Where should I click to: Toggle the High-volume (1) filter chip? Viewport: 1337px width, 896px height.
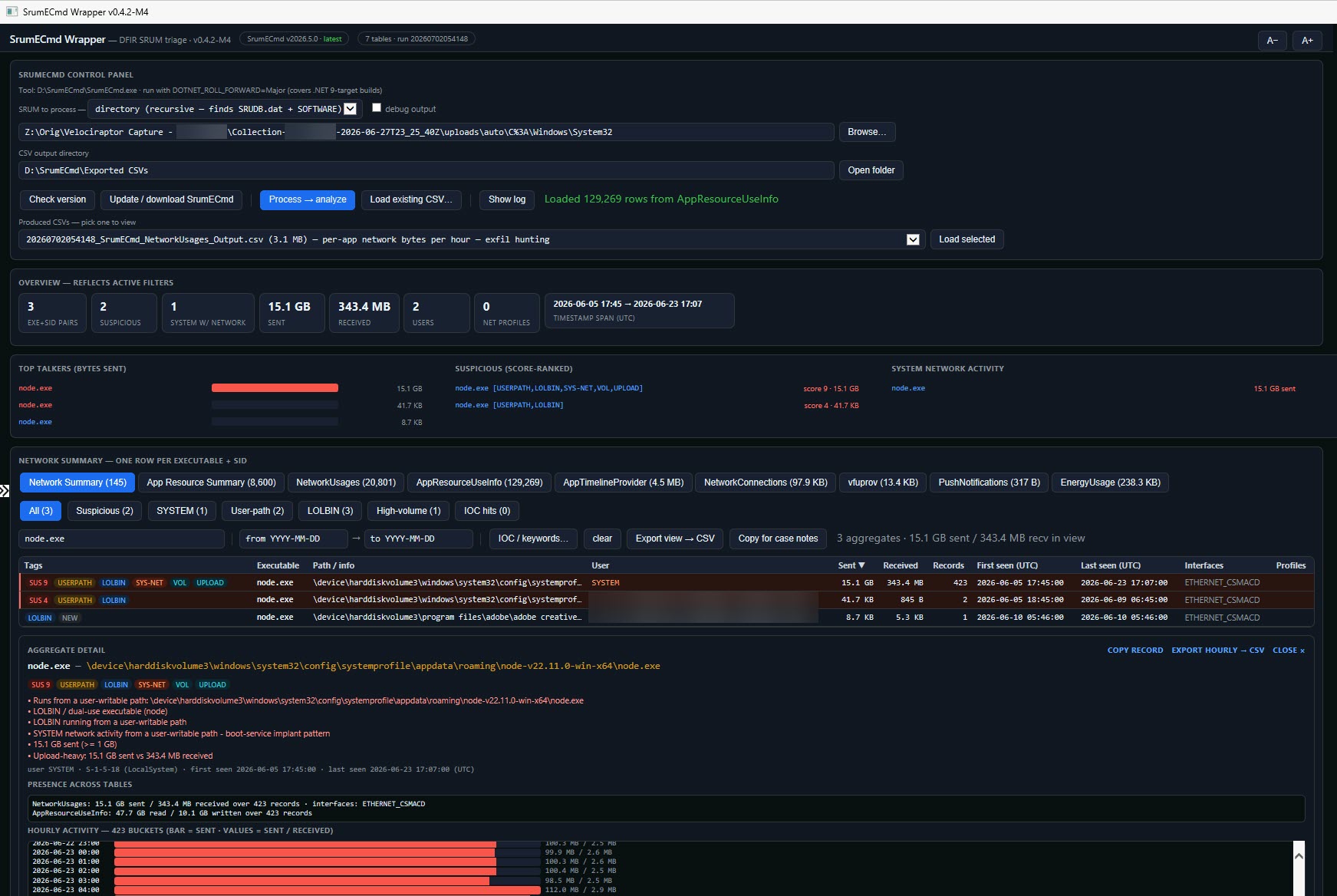tap(408, 511)
